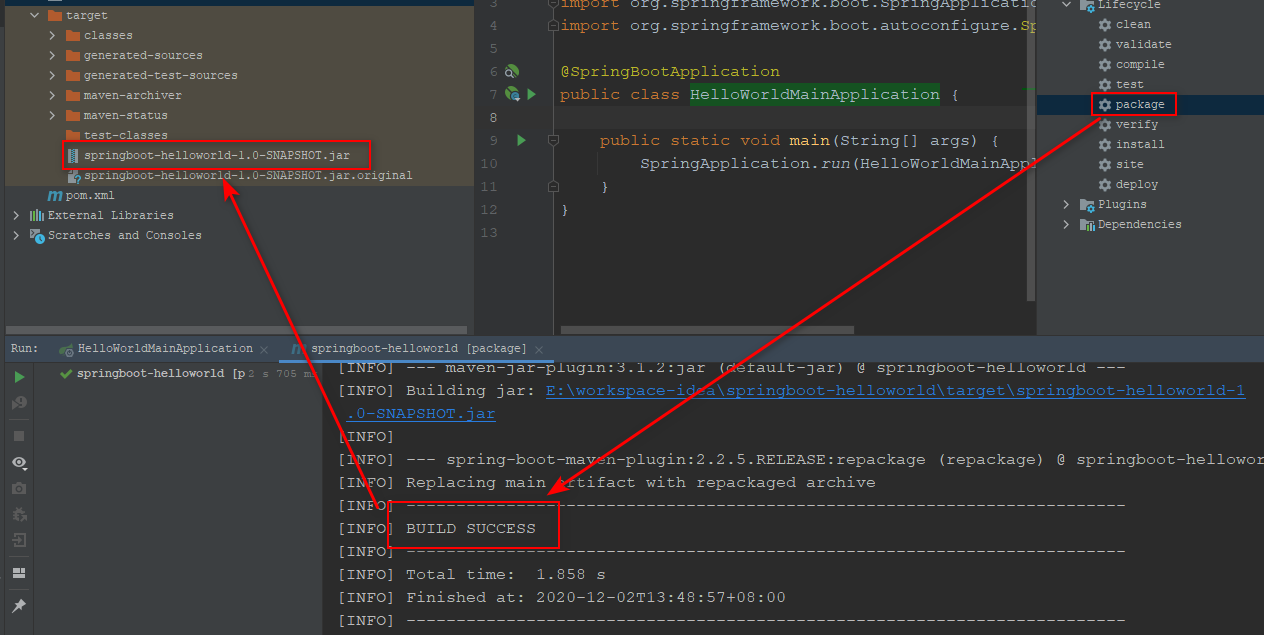Click the restore layout icon in Run panel

click(x=19, y=573)
